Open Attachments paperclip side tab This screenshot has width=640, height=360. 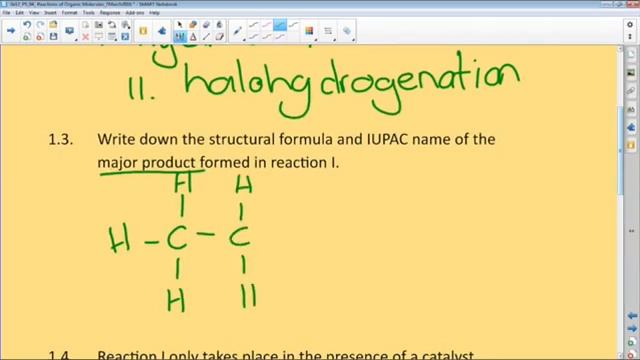coord(631,91)
